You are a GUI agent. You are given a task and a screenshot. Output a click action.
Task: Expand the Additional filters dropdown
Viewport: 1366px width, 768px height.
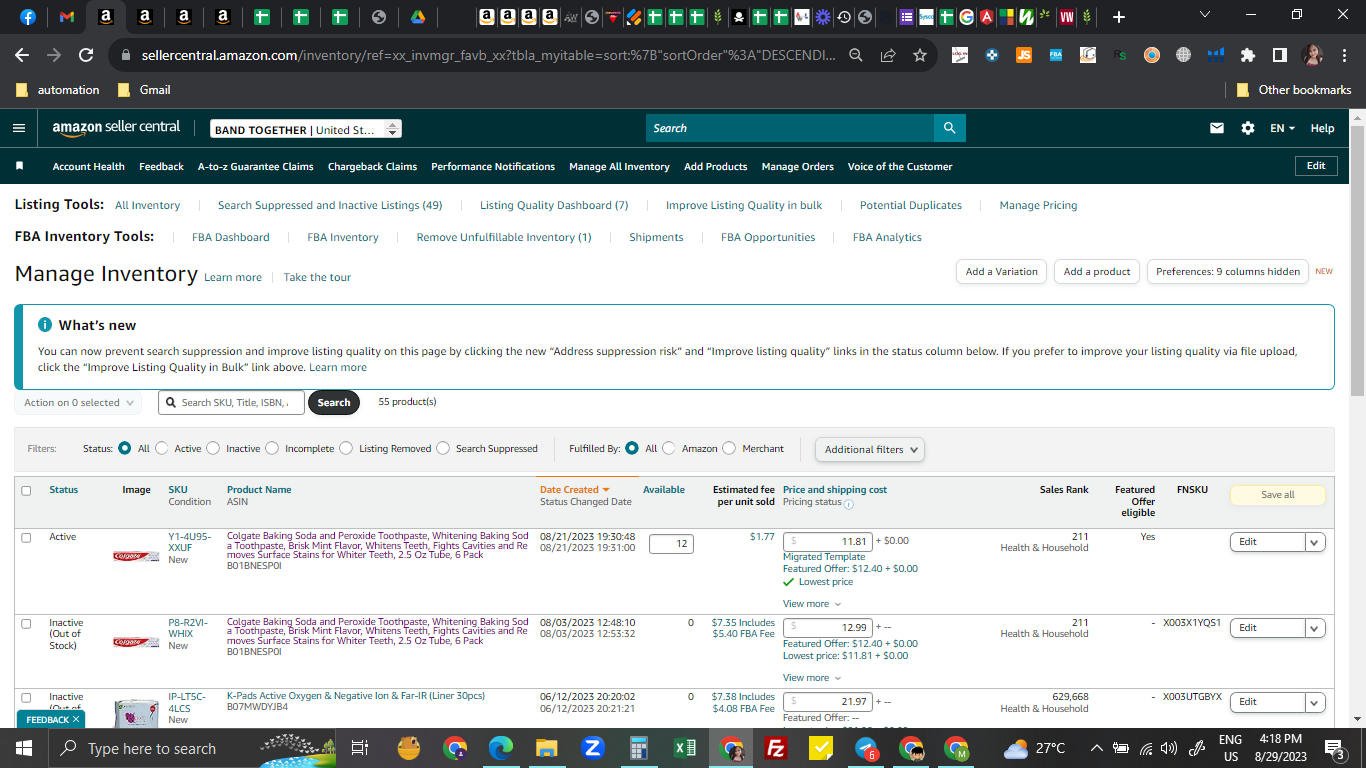[x=870, y=449]
